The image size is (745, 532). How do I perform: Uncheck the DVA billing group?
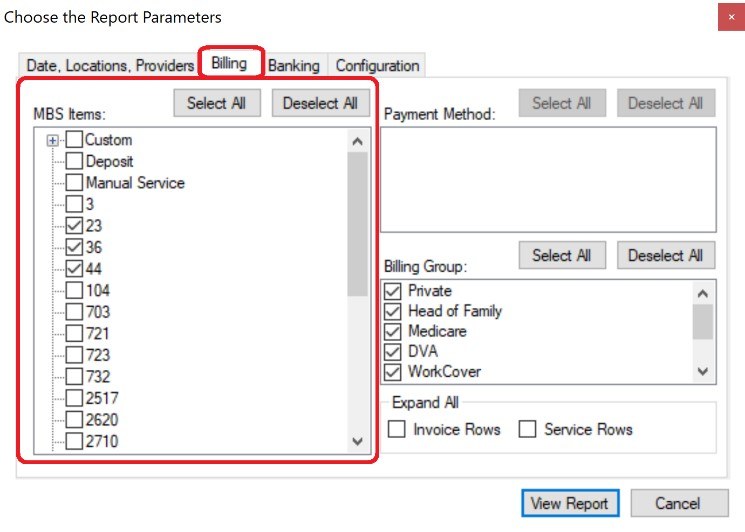pyautogui.click(x=393, y=352)
